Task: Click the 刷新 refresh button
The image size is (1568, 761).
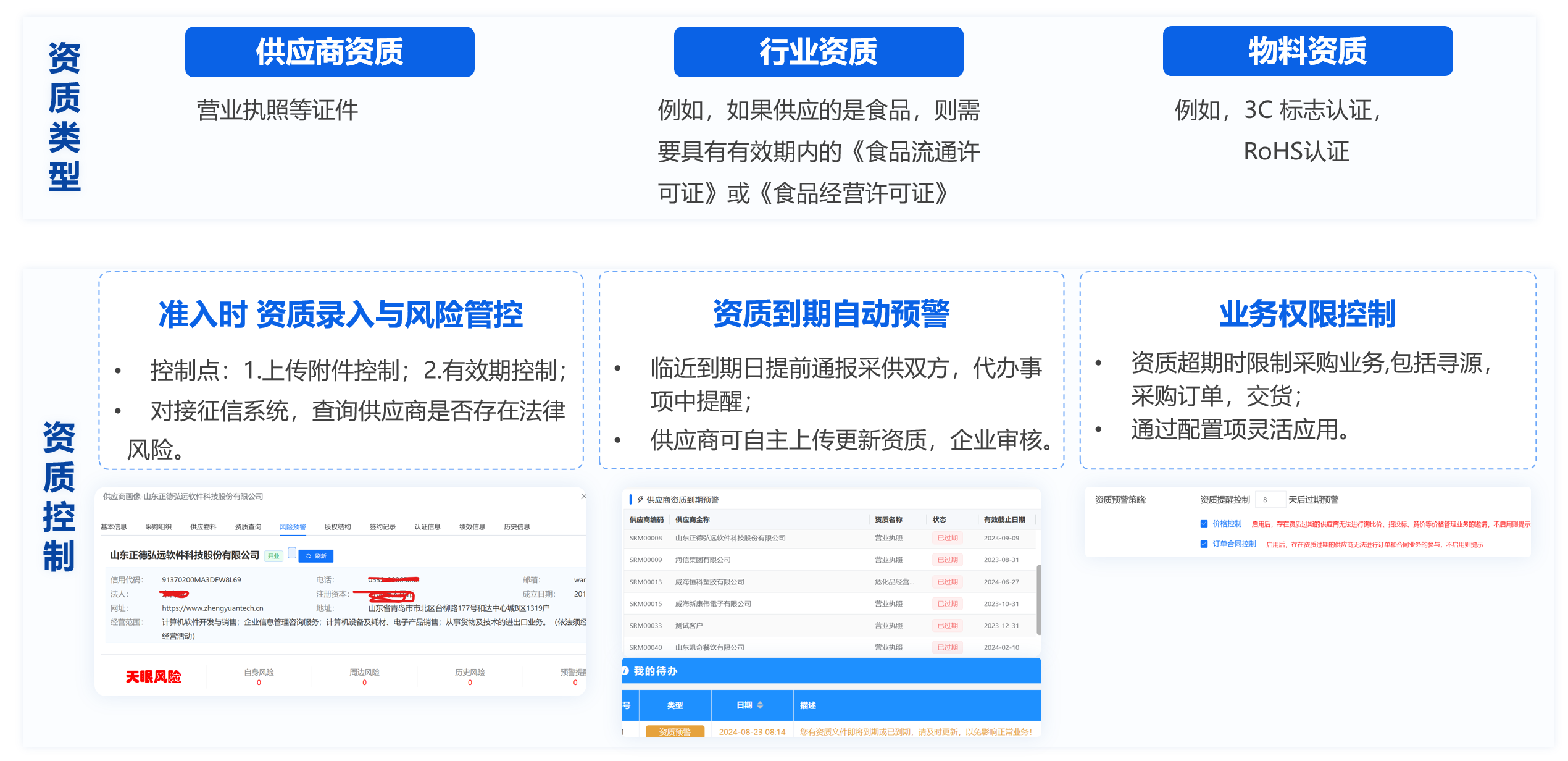Action: [x=315, y=556]
